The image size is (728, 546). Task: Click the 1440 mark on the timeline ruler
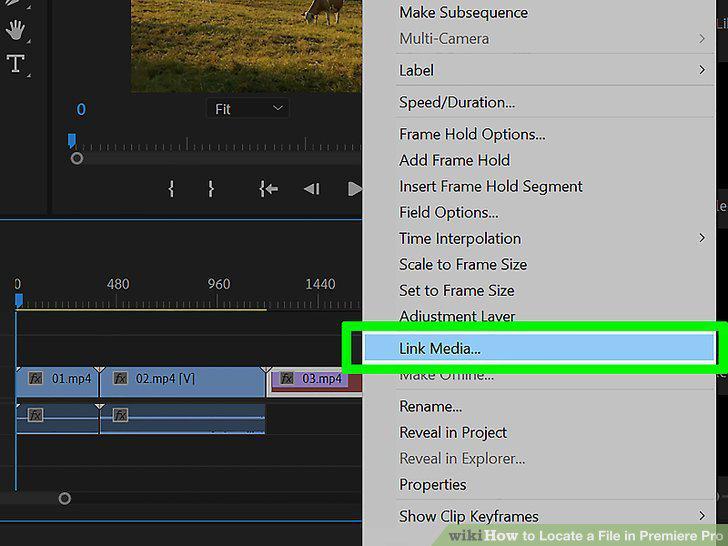(320, 284)
